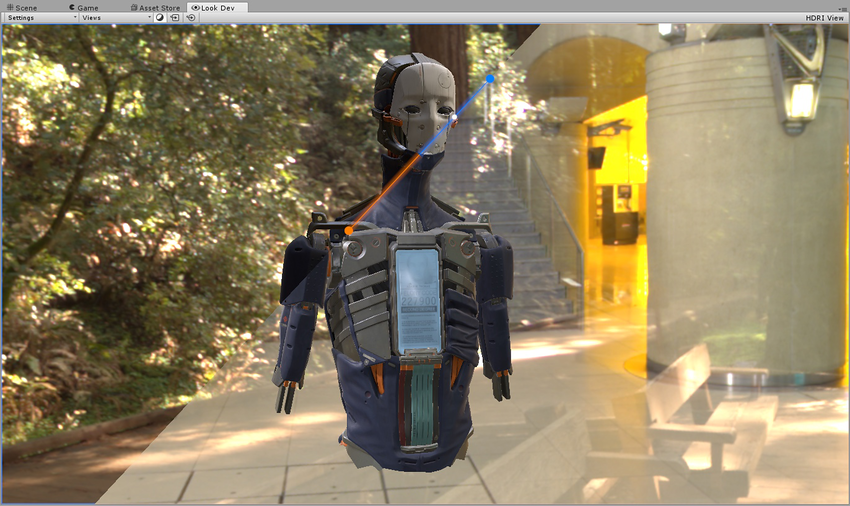This screenshot has height=506, width=850.
Task: Grab the blue split-line end handle
Action: pyautogui.click(x=490, y=79)
